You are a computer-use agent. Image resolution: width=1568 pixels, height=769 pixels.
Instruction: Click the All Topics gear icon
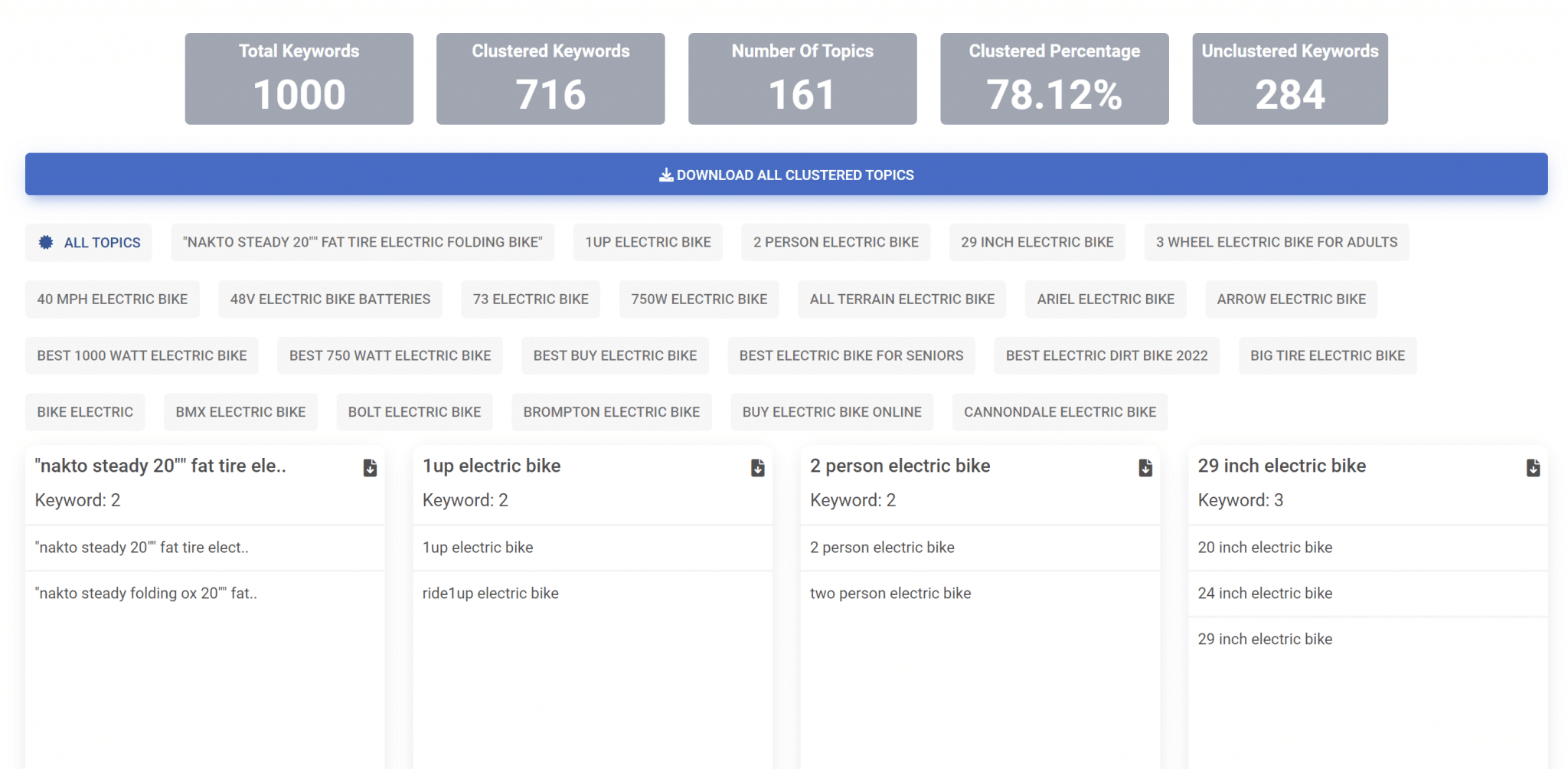[x=46, y=243]
